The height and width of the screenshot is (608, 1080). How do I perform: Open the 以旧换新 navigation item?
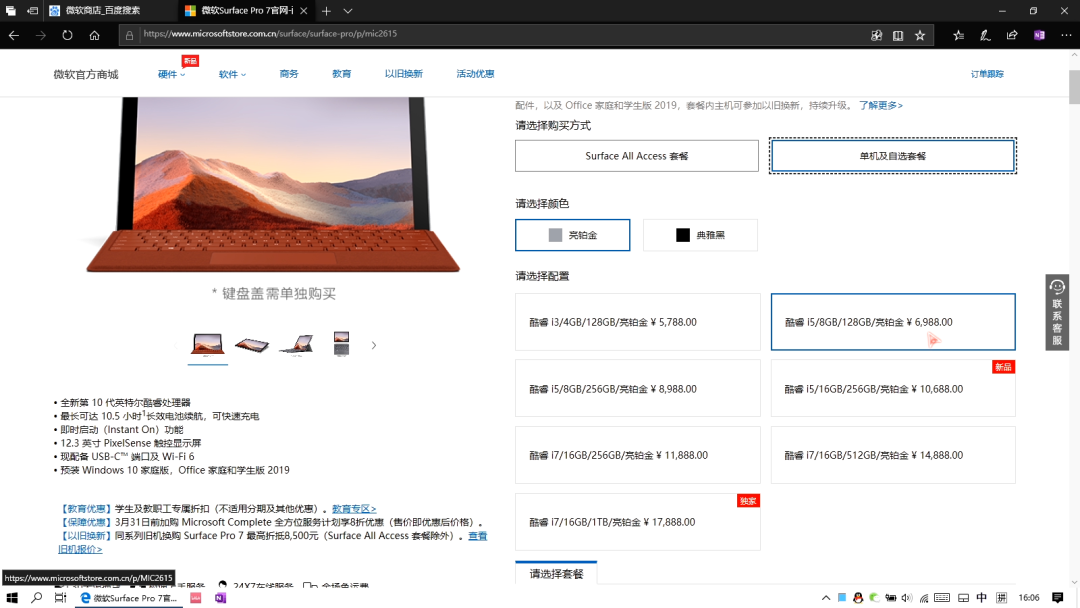click(x=404, y=74)
